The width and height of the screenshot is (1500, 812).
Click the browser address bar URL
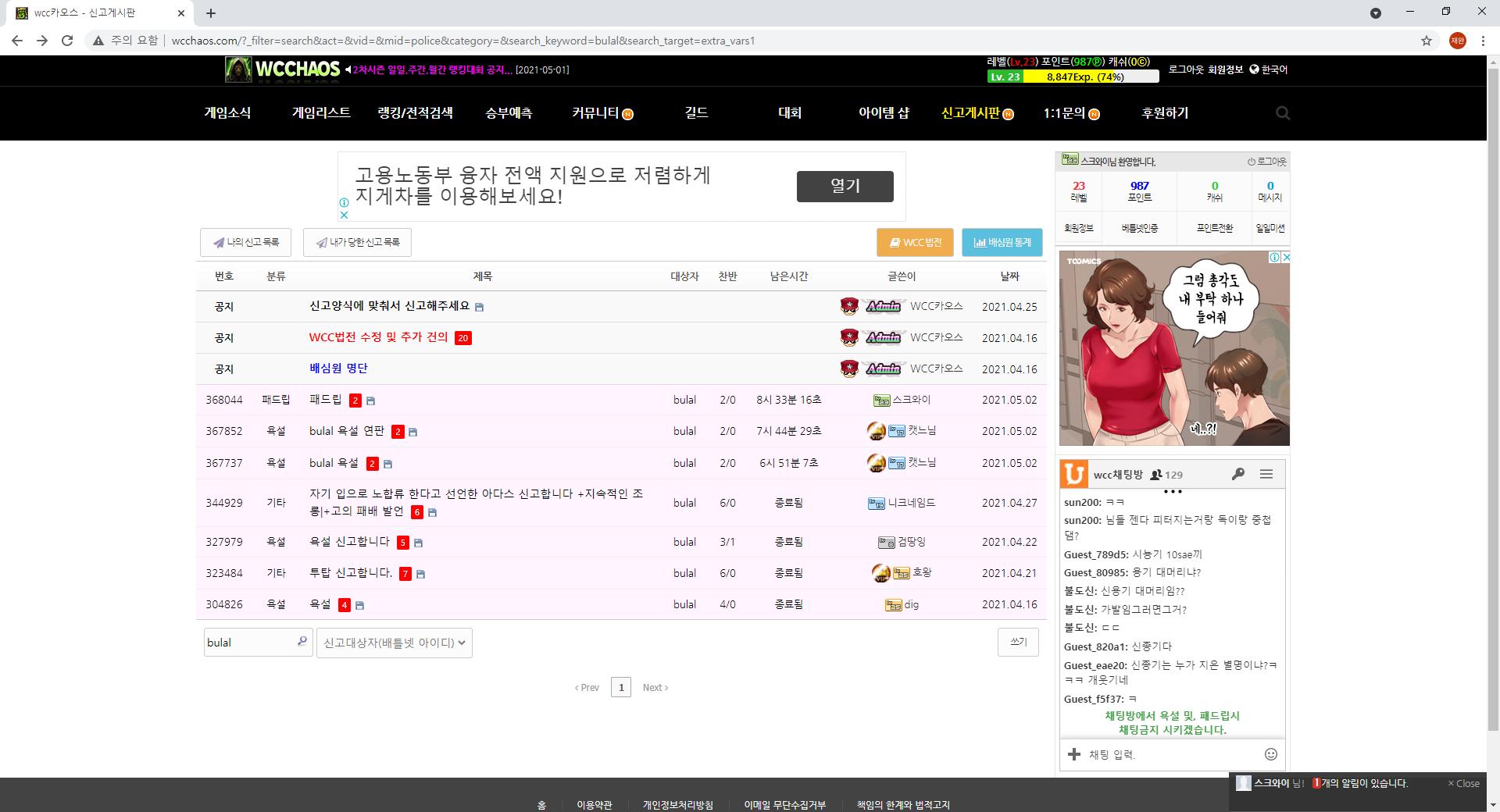click(x=463, y=41)
